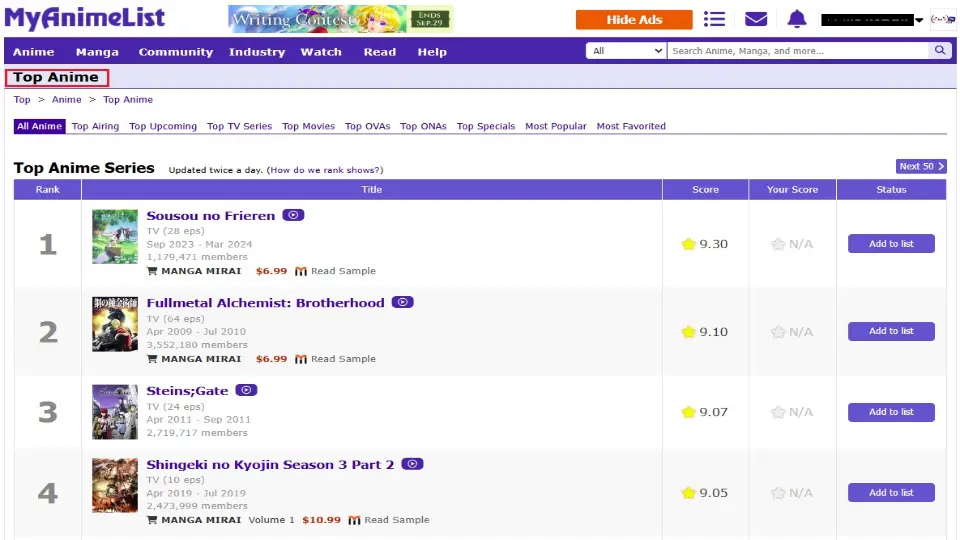Switch to the Top Upcoming tab
The image size is (960, 540).
163,126
